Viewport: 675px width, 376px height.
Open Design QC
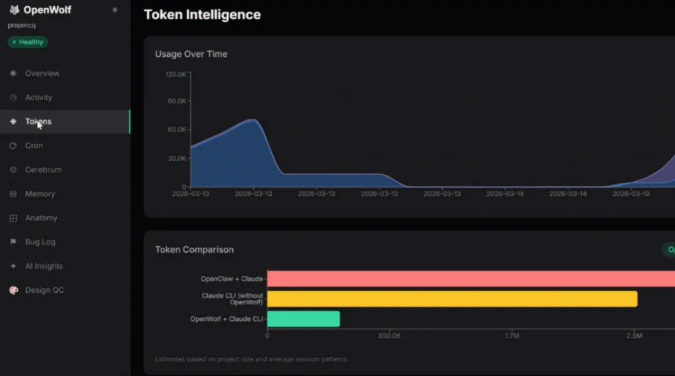point(65,290)
